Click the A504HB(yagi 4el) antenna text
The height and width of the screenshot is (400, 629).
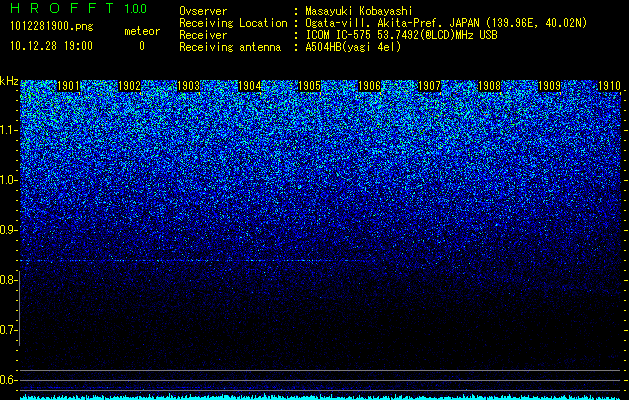[353, 47]
